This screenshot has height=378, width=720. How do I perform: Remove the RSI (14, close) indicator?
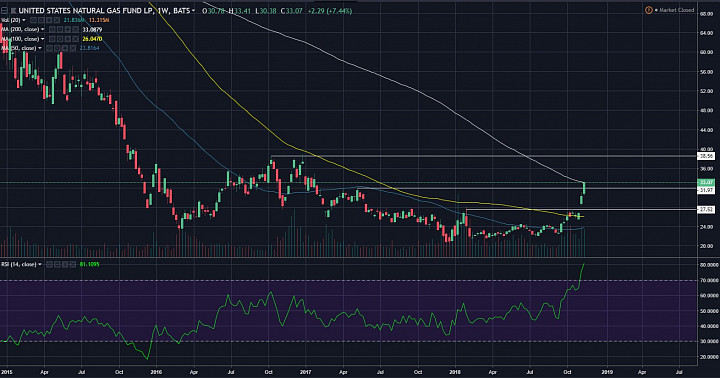73,264
